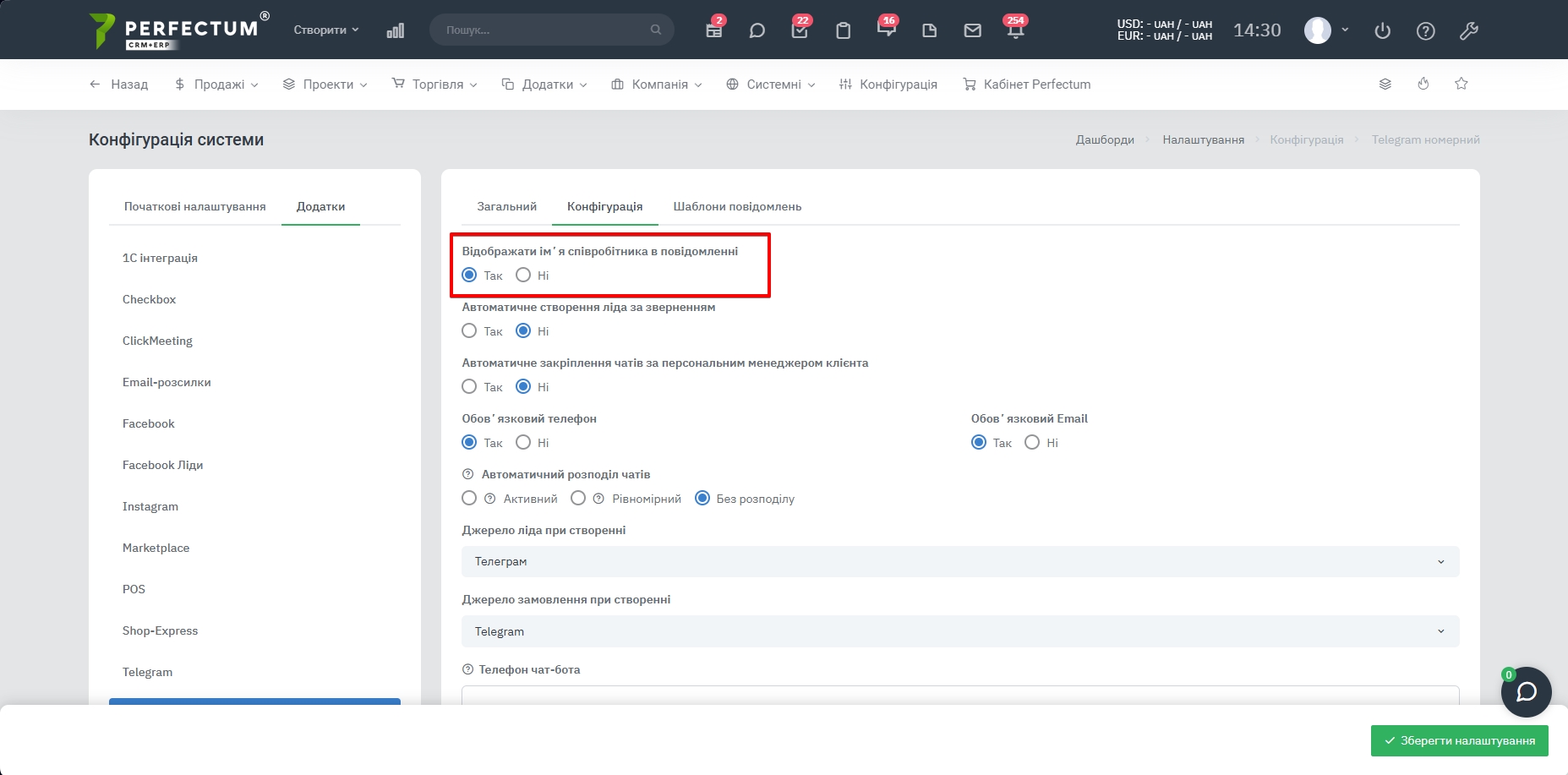Open Кабінет Perfectum link
1568x775 pixels.
[1027, 84]
